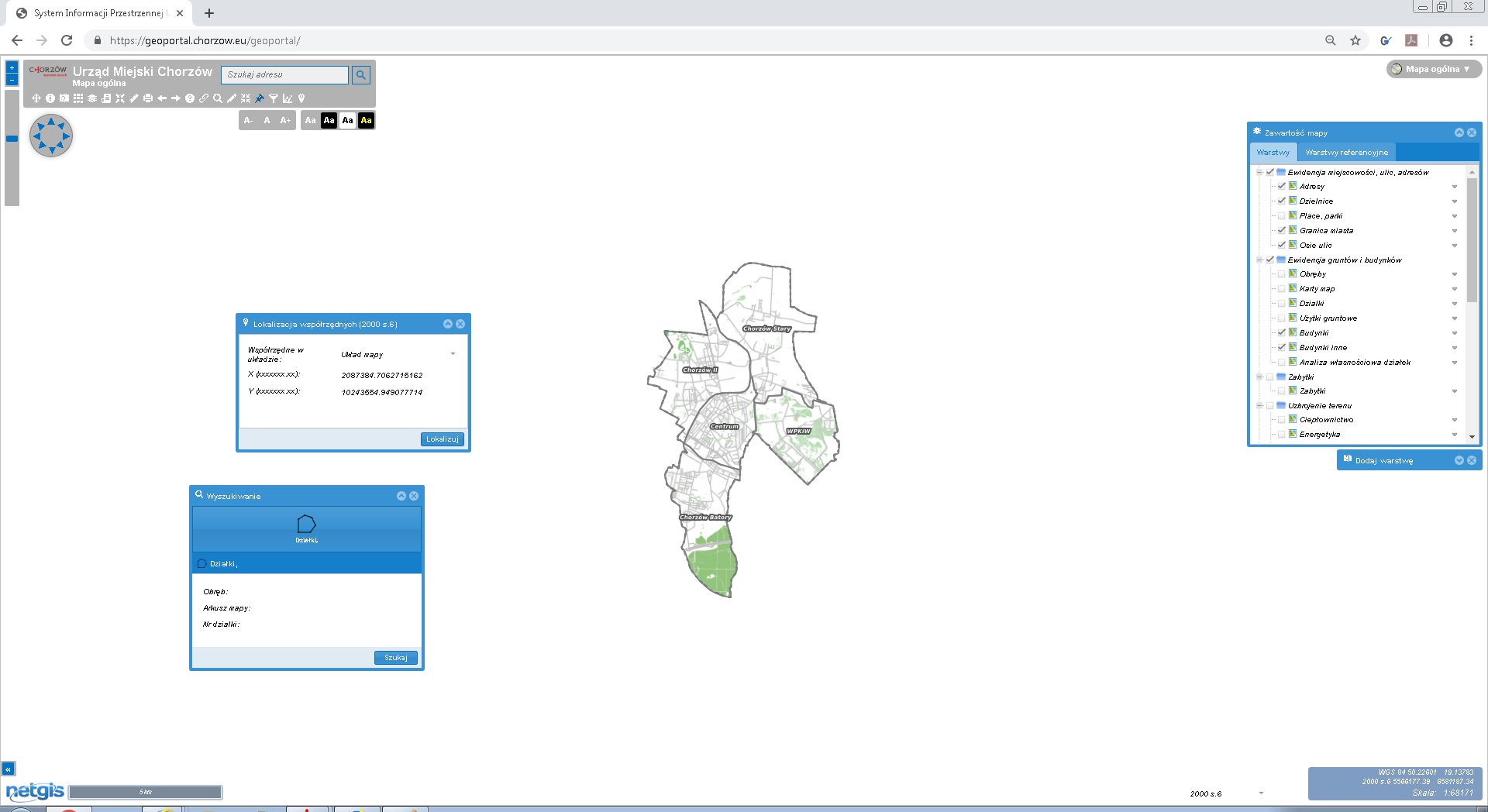Select yellow-on-black contrast Aa swatch

tap(366, 120)
